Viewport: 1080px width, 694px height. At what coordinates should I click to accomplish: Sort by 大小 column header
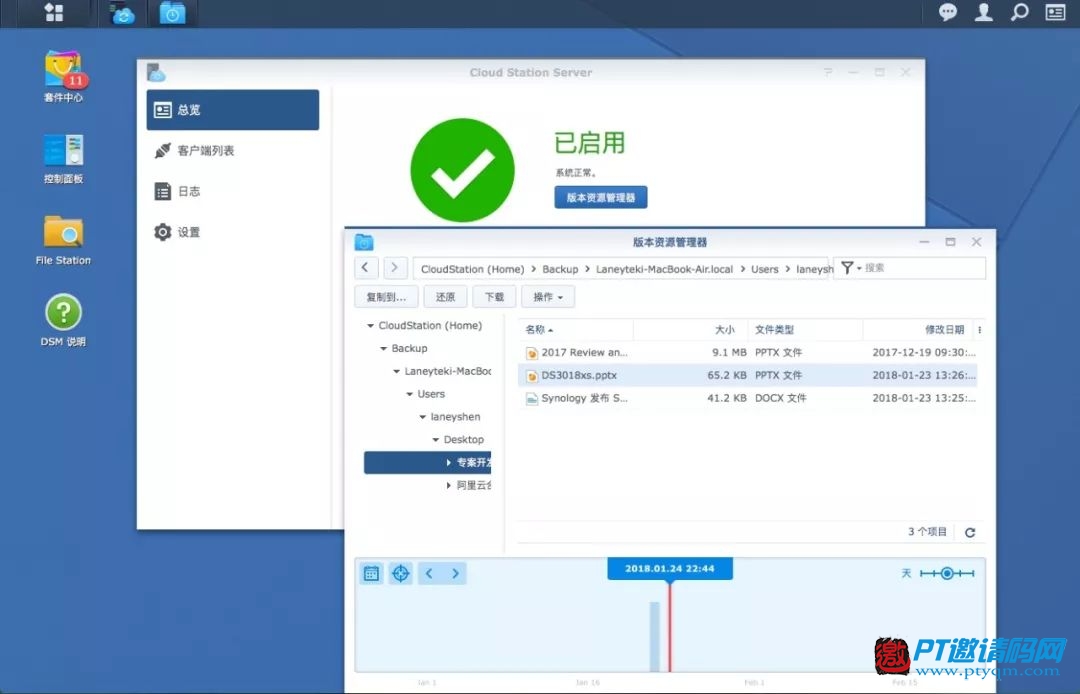691,330
